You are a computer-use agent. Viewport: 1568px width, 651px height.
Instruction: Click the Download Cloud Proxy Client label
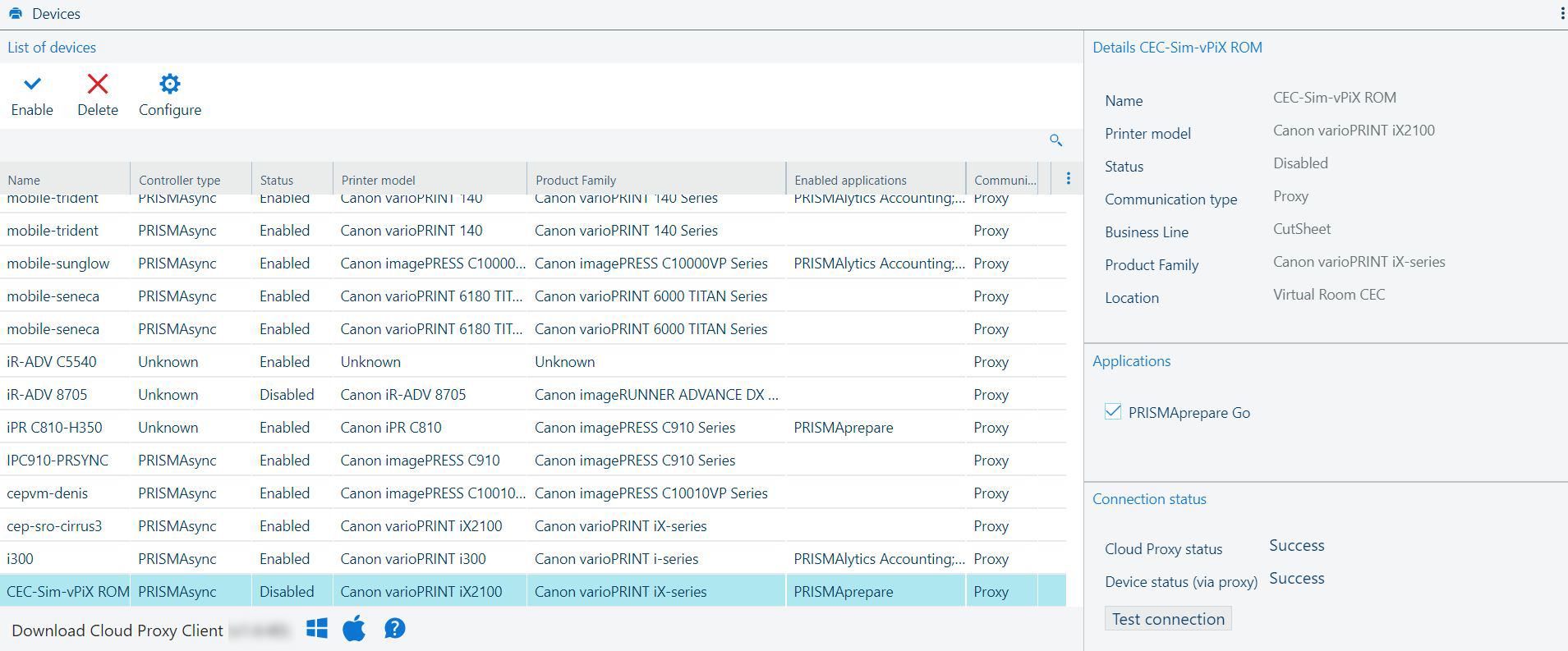[x=117, y=630]
